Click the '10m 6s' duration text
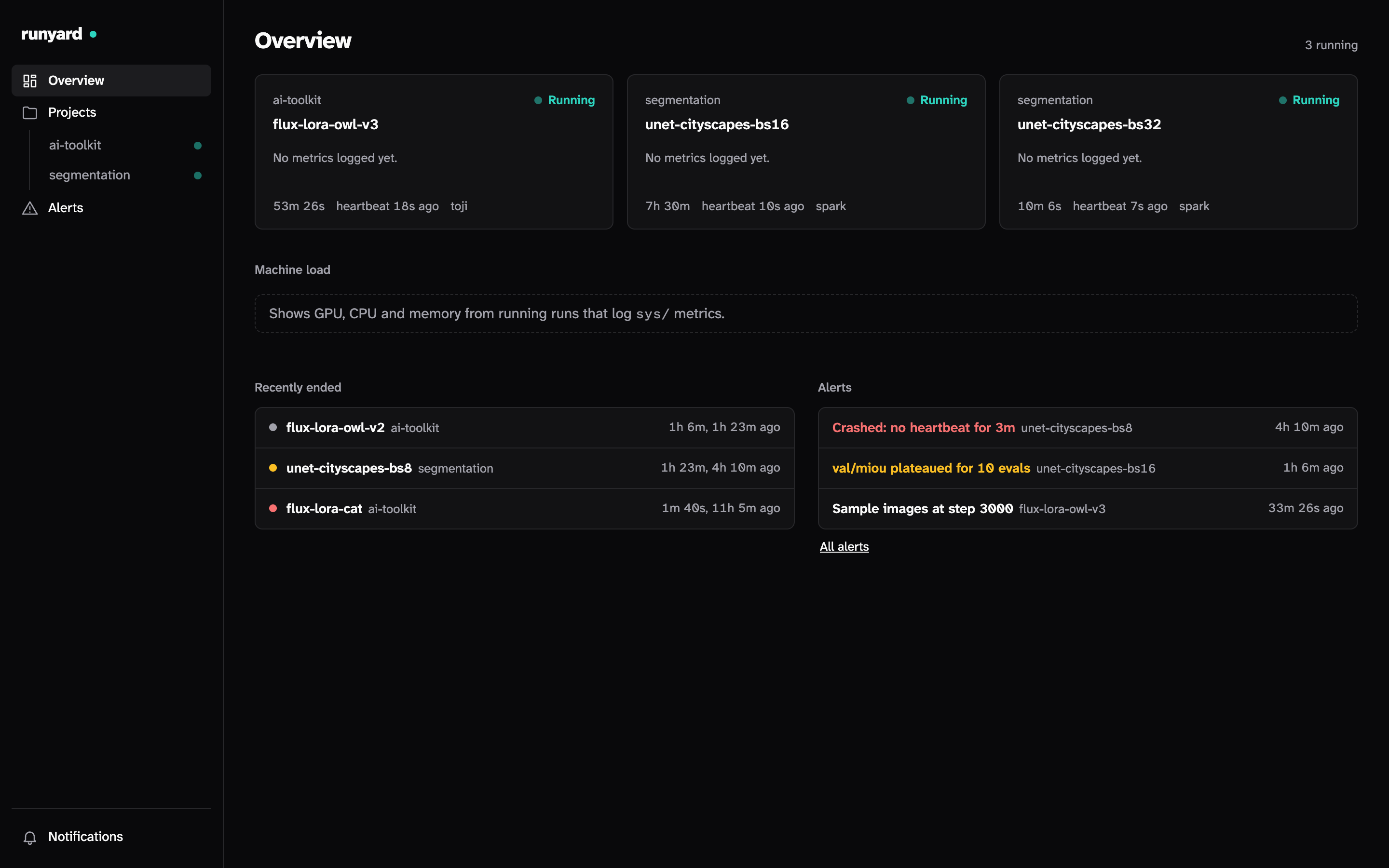The image size is (1389, 868). [x=1039, y=206]
